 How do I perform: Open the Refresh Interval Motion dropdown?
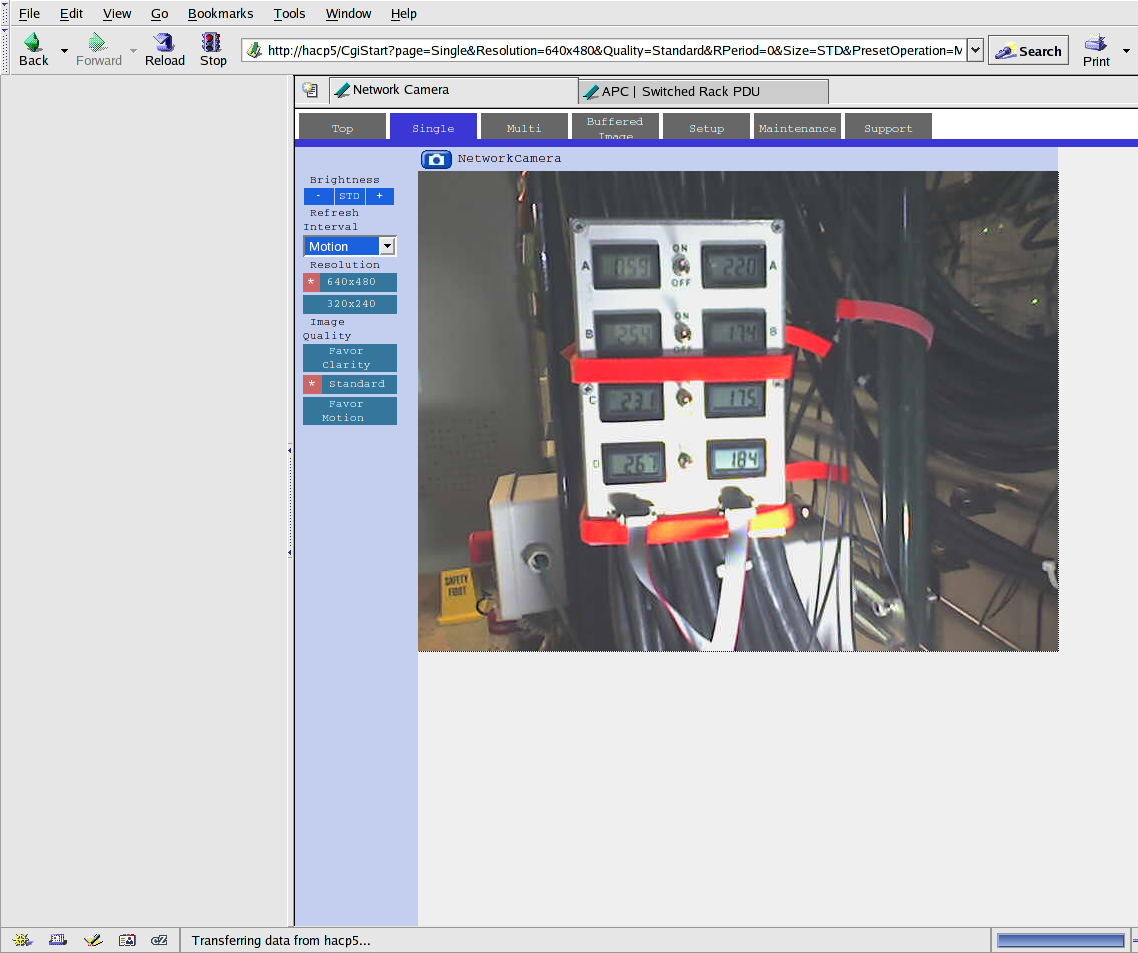[350, 246]
